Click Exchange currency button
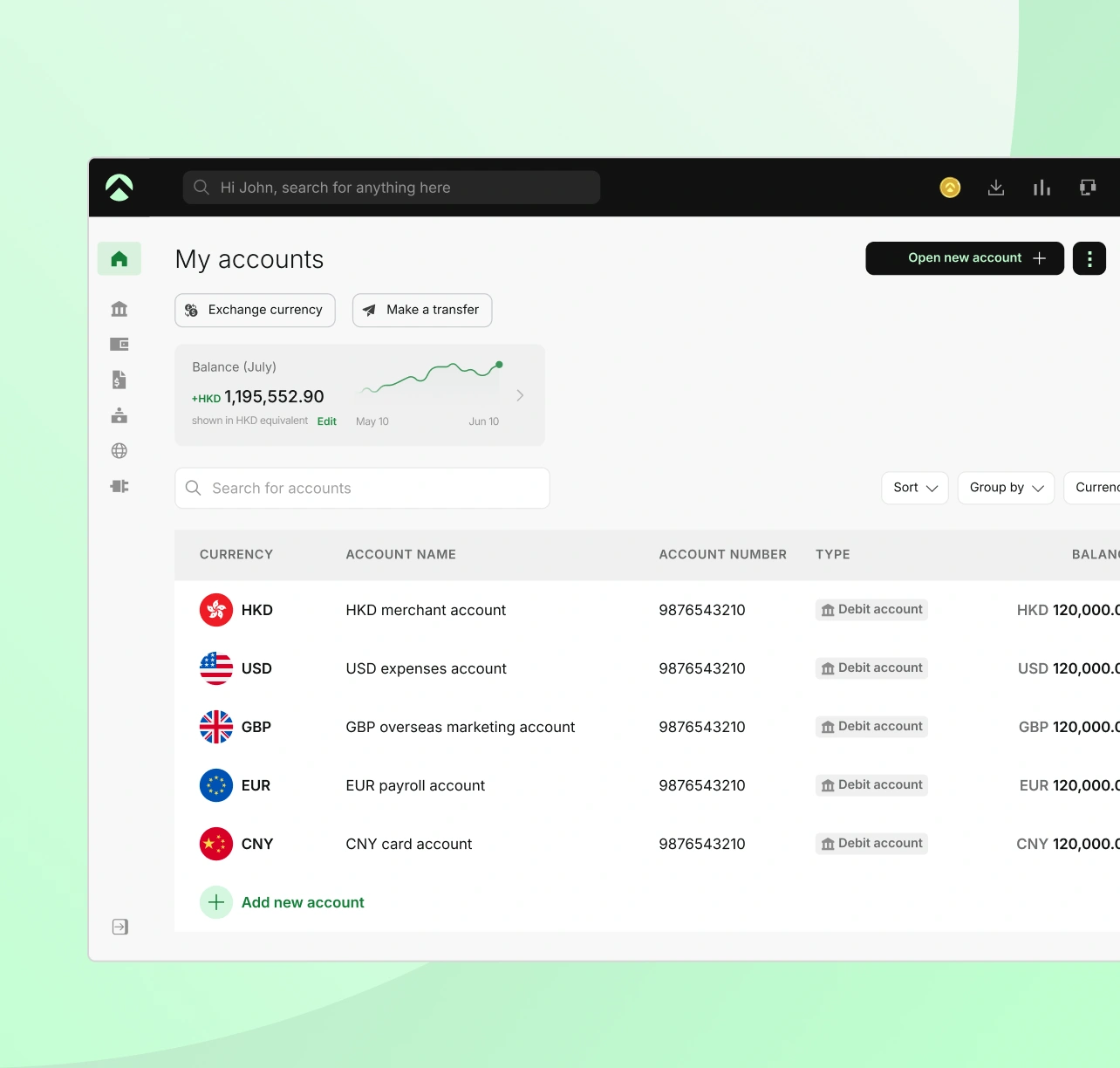 tap(255, 310)
